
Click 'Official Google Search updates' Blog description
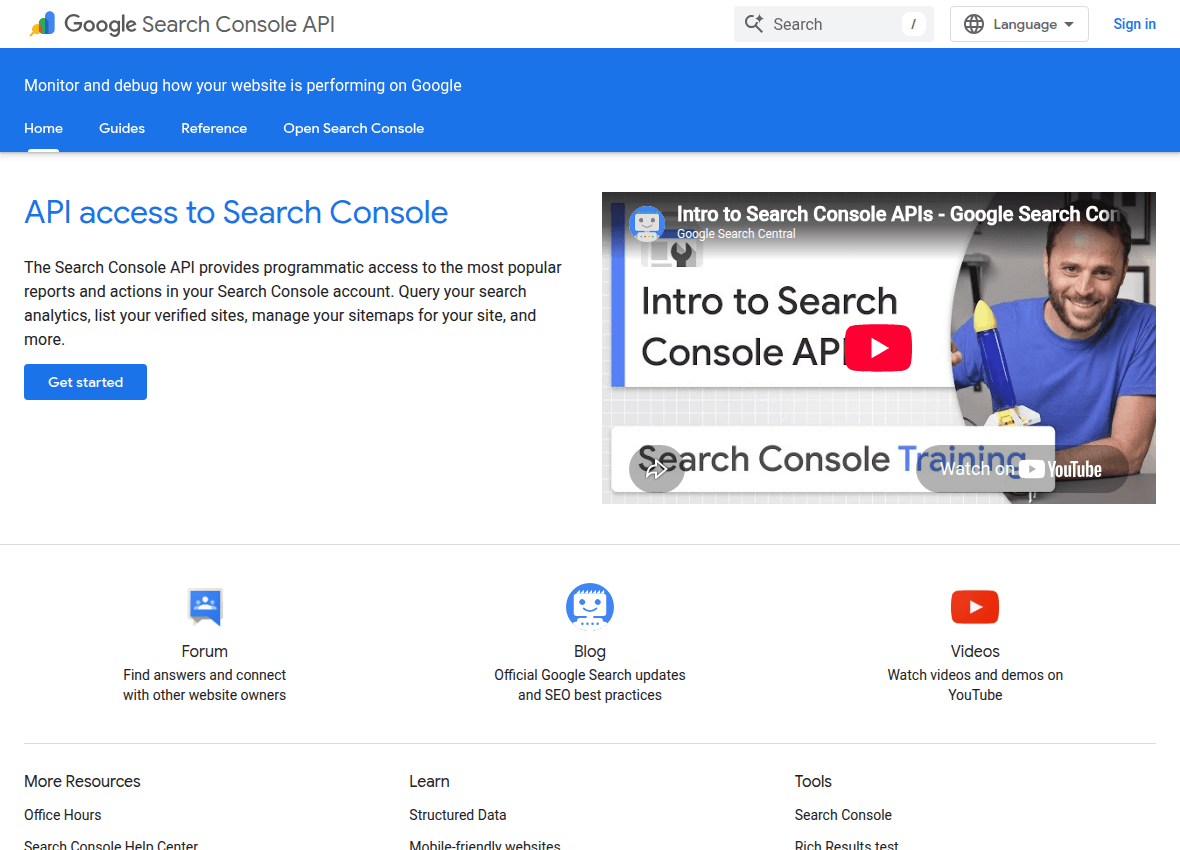click(590, 685)
